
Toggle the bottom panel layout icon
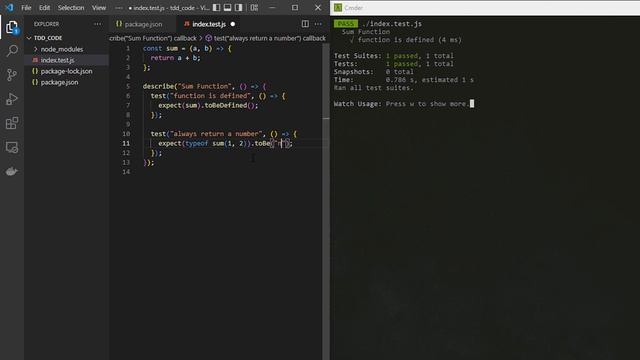tap(227, 7)
